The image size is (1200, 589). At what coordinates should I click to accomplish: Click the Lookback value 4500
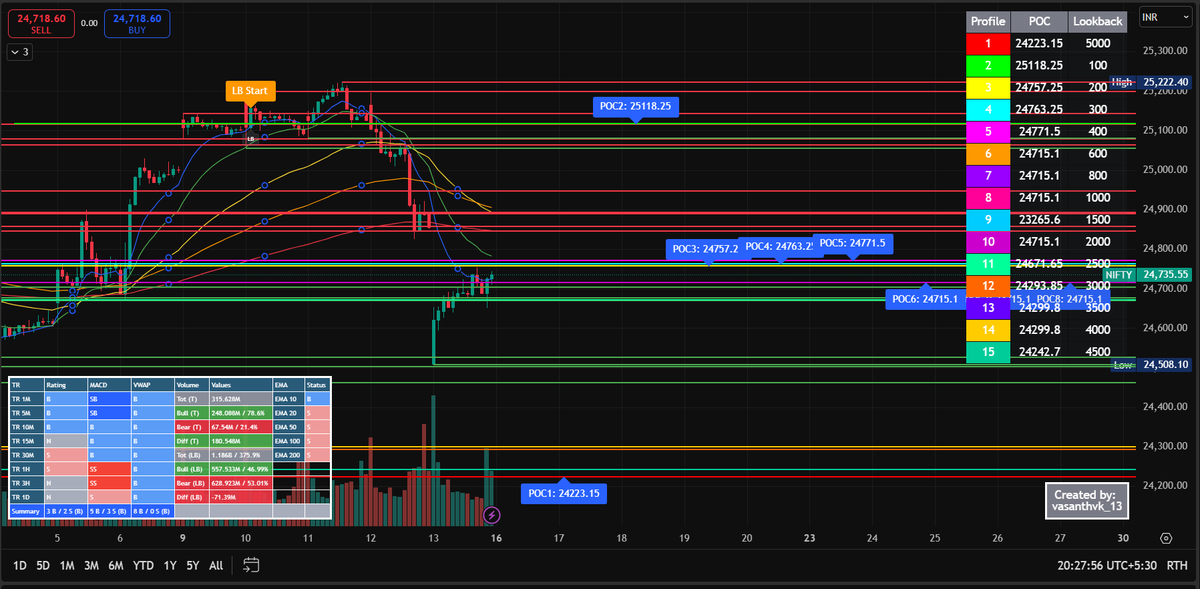click(x=1098, y=352)
